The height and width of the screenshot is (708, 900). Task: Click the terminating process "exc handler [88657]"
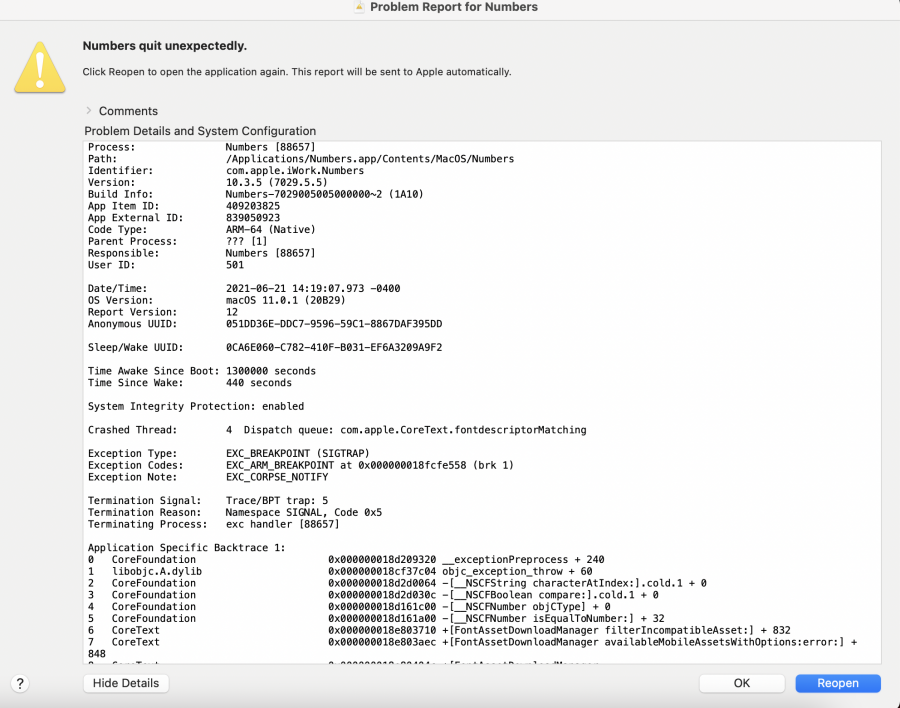[x=282, y=524]
